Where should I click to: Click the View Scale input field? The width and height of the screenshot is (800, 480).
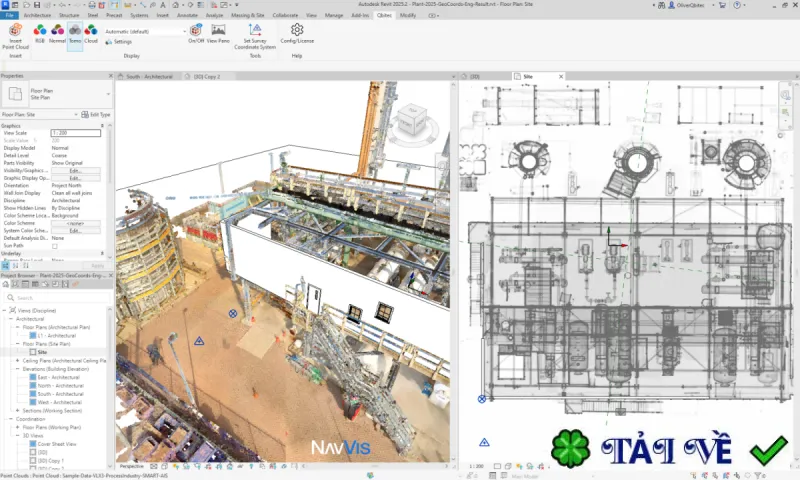pyautogui.click(x=76, y=133)
